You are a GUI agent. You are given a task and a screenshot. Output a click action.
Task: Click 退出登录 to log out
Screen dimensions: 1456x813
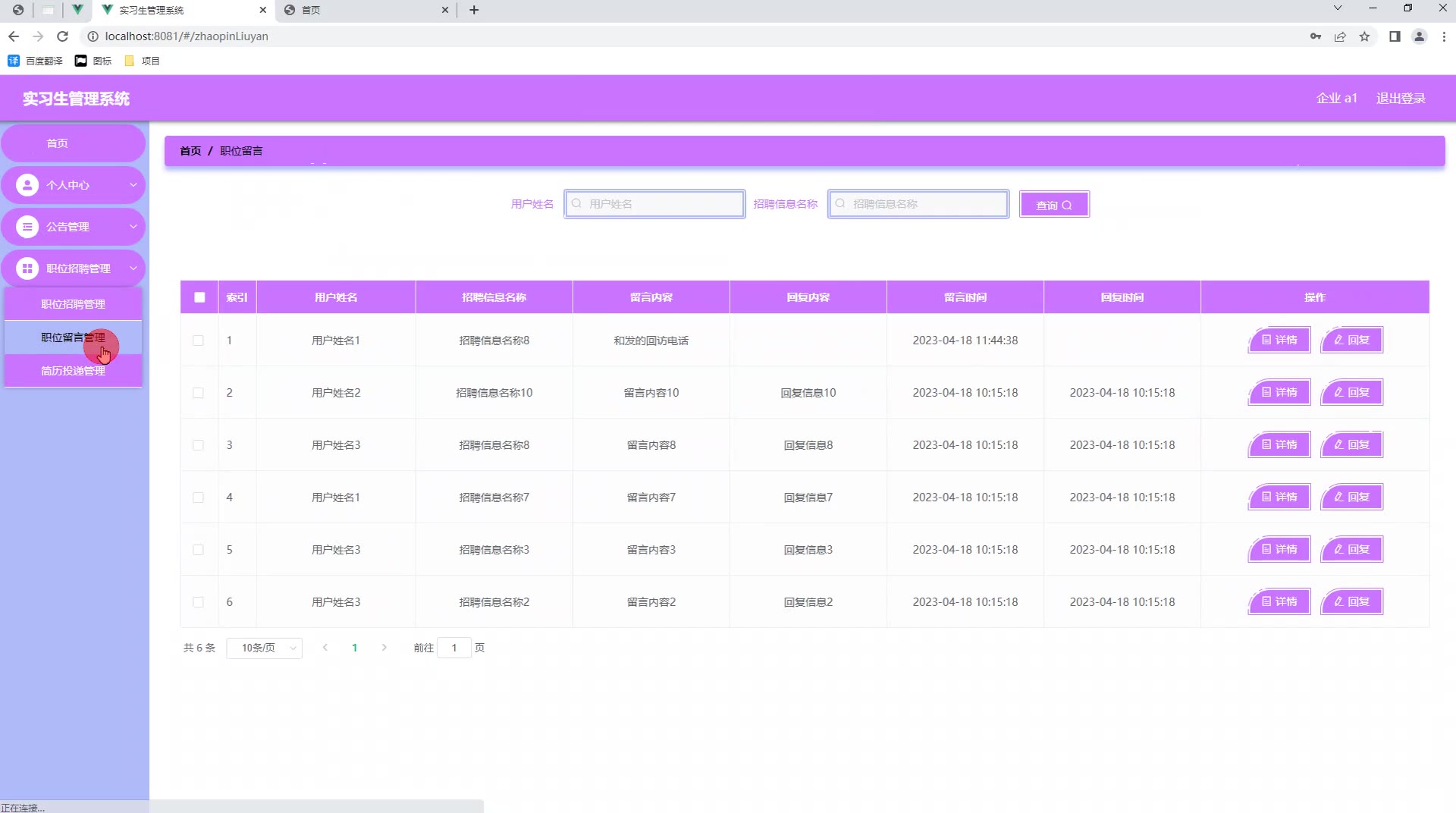coord(1400,99)
